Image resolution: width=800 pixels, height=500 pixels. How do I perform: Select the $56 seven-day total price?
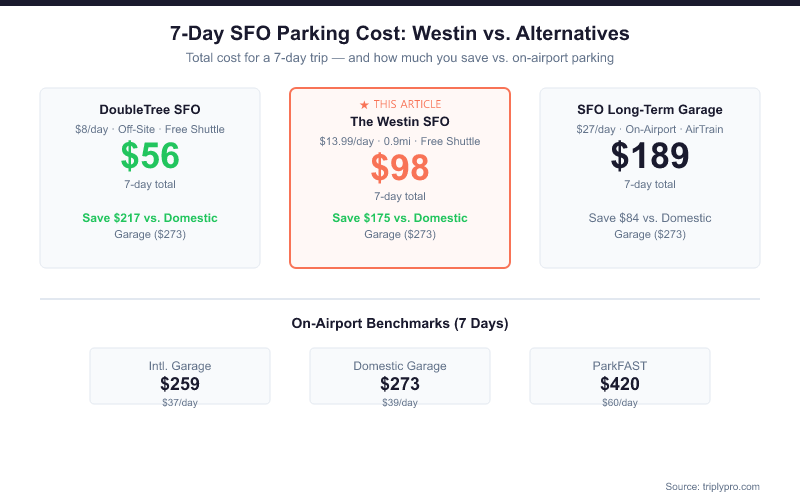click(150, 156)
